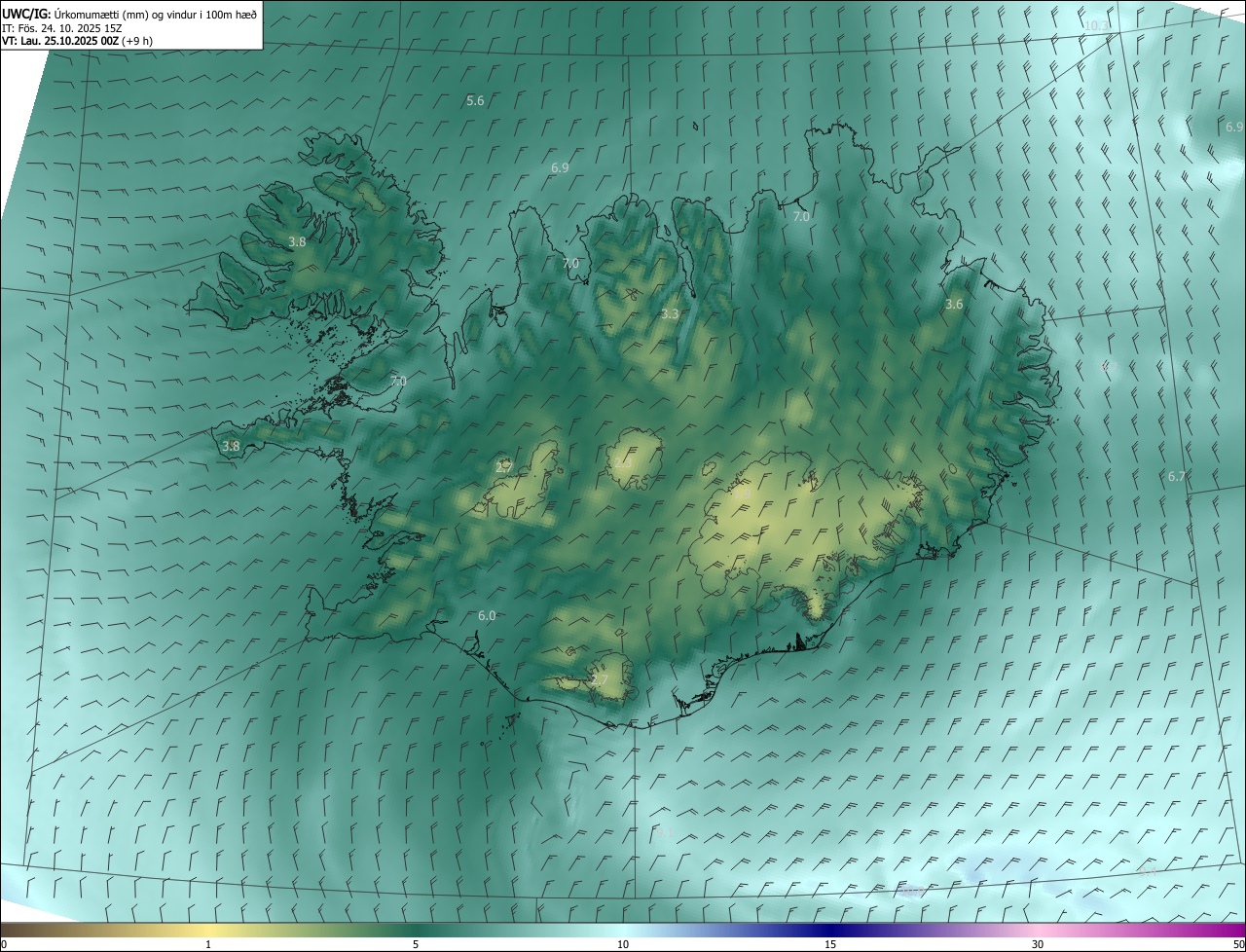Click the 10 tick label on the color scale
This screenshot has width=1246, height=952.
[x=623, y=944]
